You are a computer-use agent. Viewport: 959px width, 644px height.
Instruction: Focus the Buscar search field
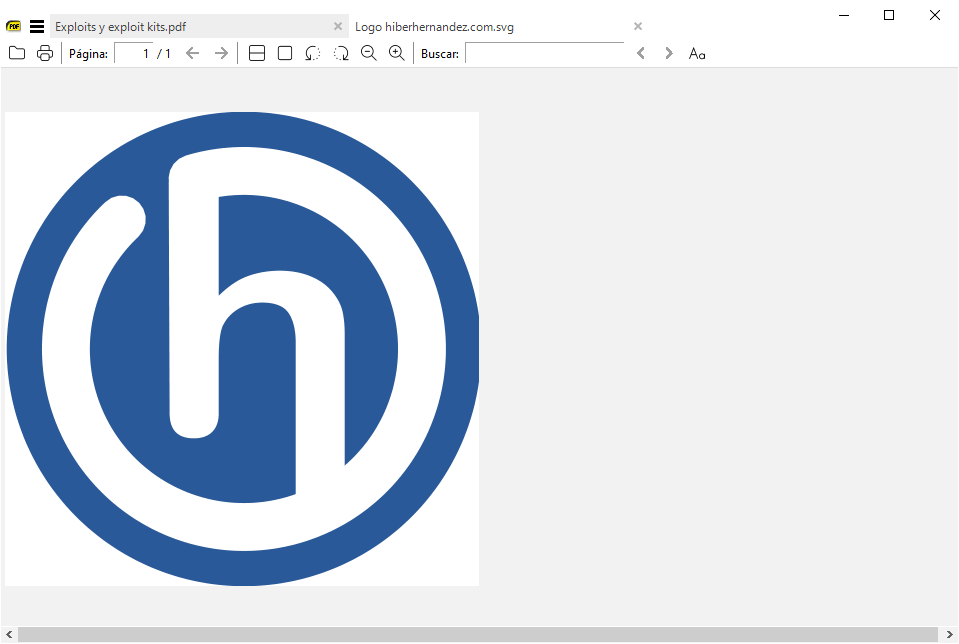(544, 53)
